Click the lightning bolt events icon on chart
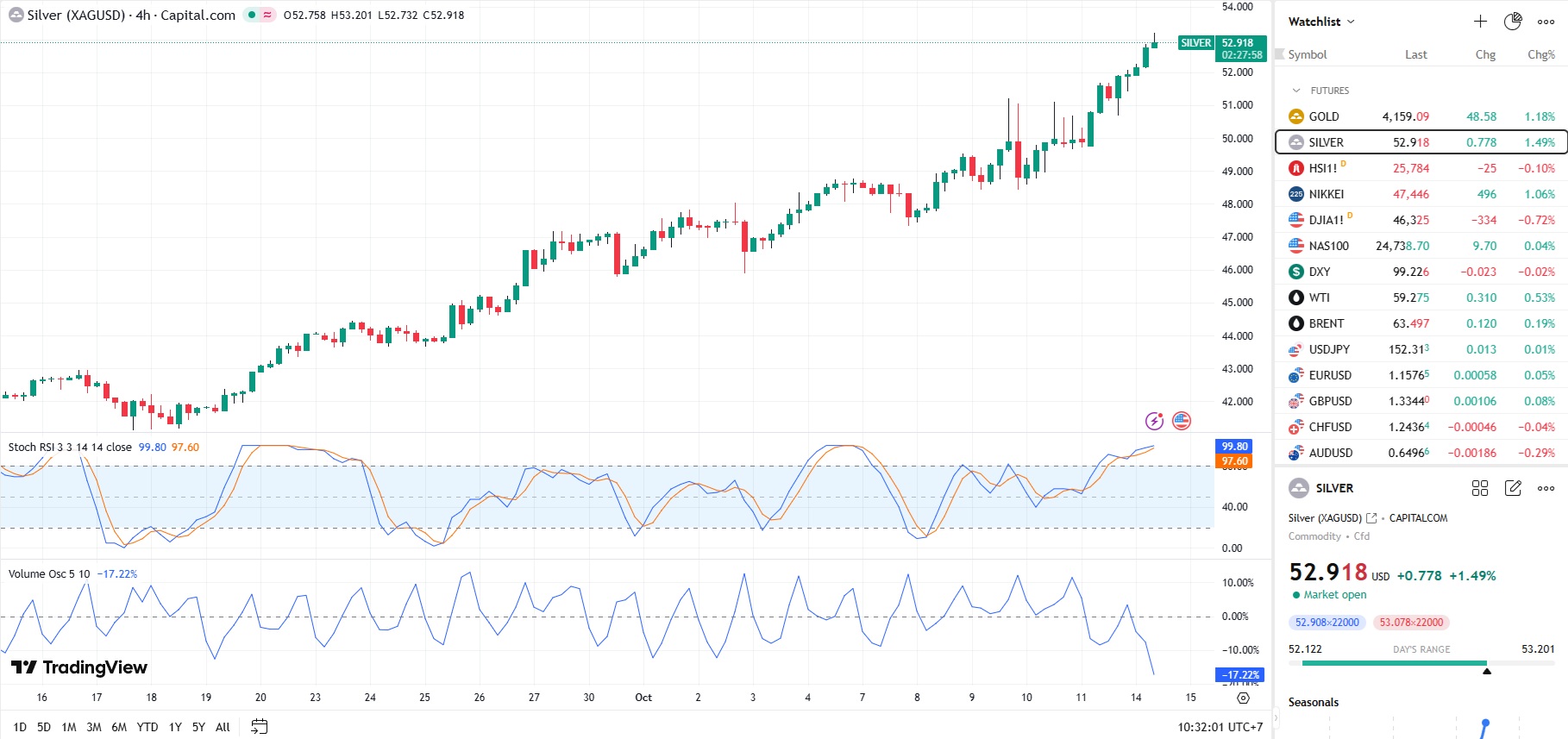This screenshot has height=739, width=1568. pos(1154,421)
